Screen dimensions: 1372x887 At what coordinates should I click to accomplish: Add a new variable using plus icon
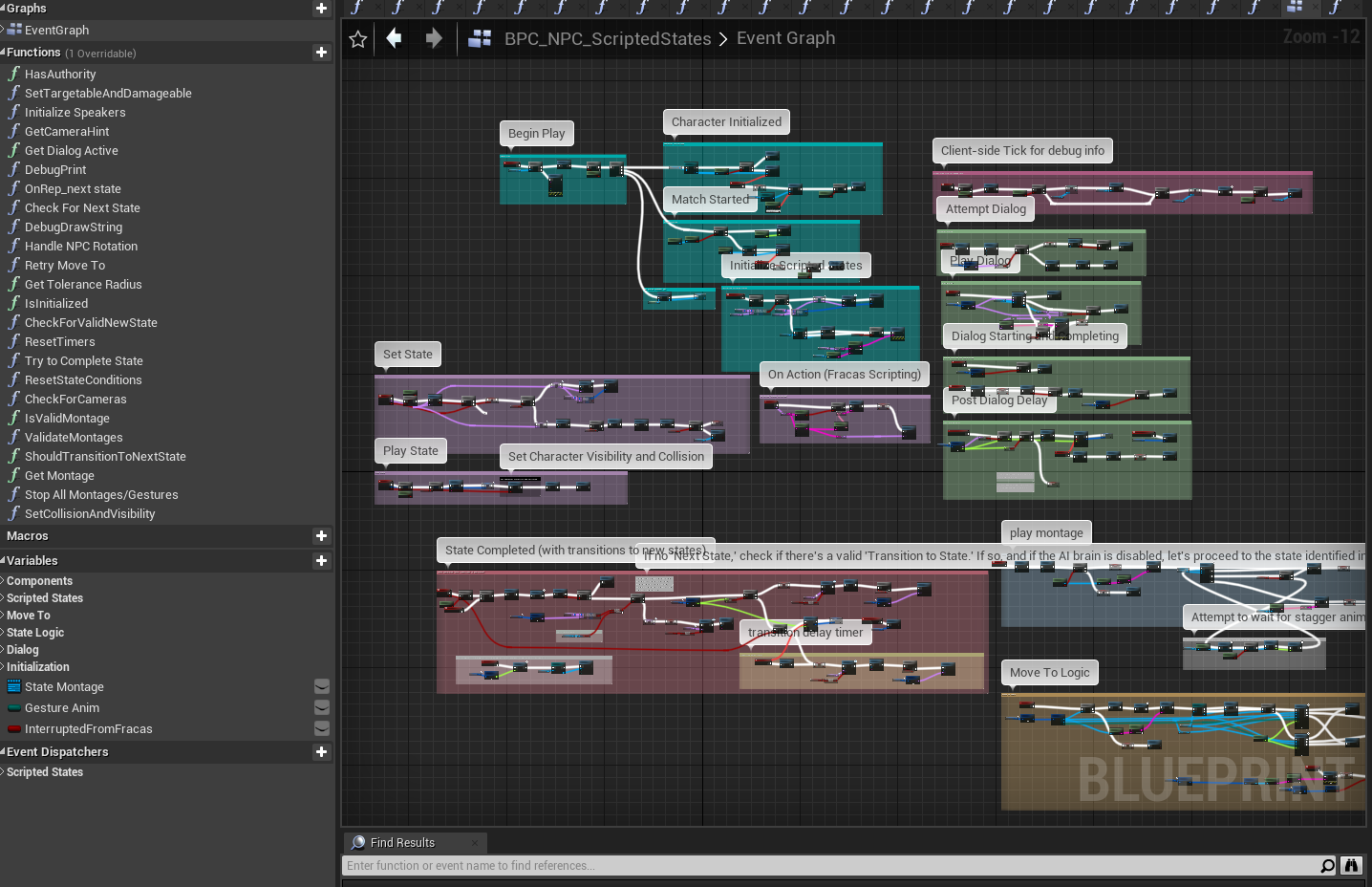(321, 561)
